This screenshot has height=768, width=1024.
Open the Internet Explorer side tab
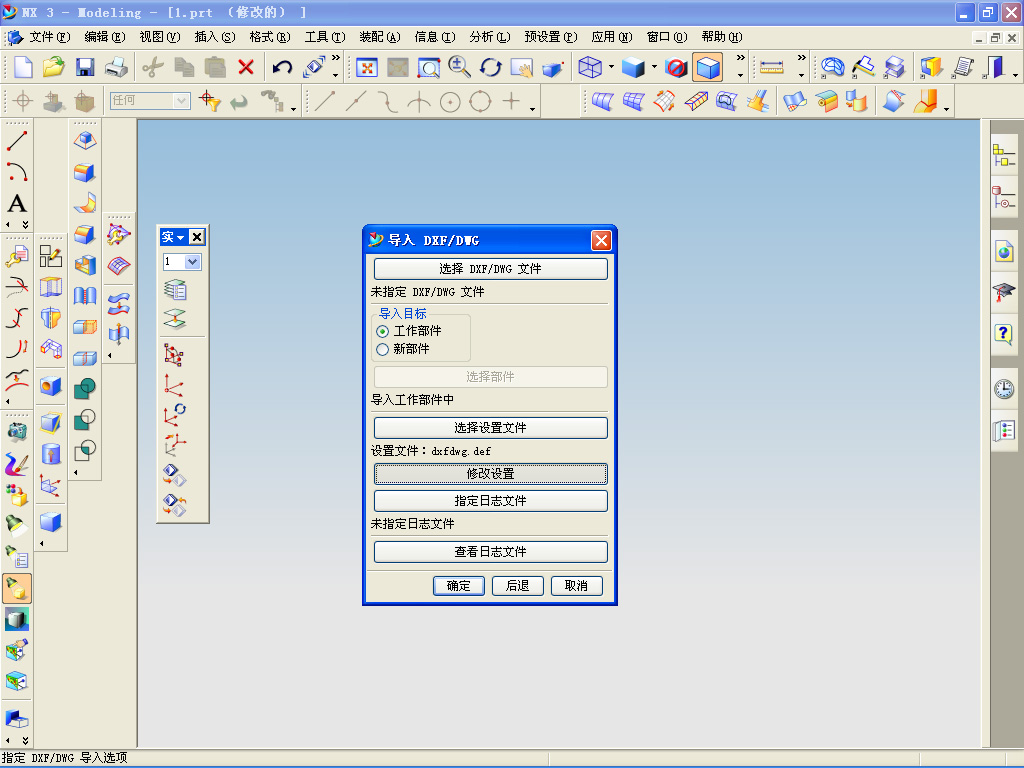click(x=1004, y=251)
